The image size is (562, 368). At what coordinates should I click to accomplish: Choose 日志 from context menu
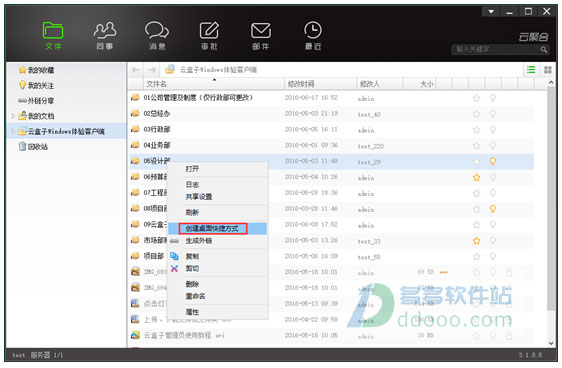pos(218,185)
